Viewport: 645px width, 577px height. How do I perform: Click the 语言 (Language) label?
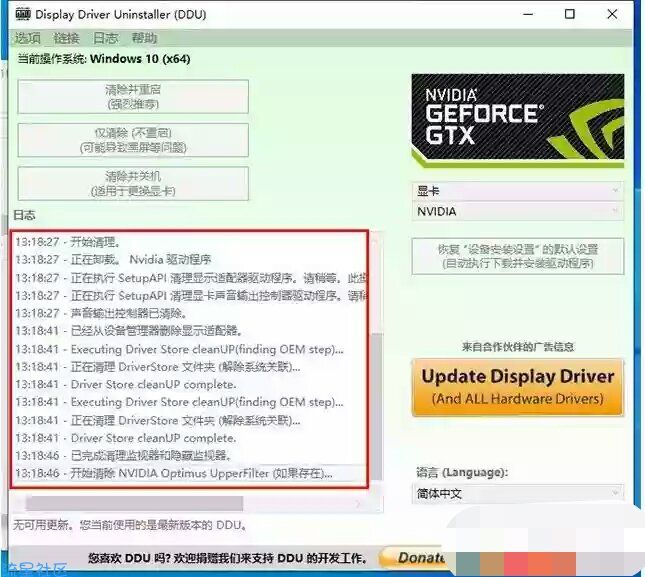pyautogui.click(x=462, y=472)
